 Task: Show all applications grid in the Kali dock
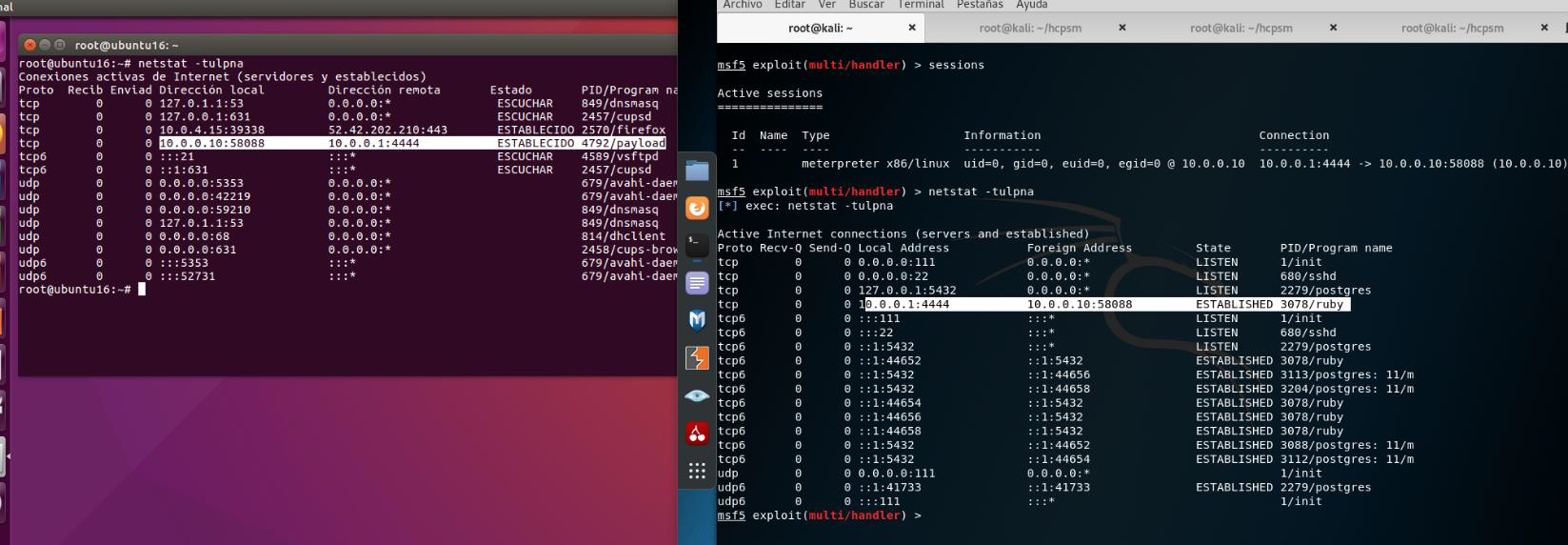(697, 471)
